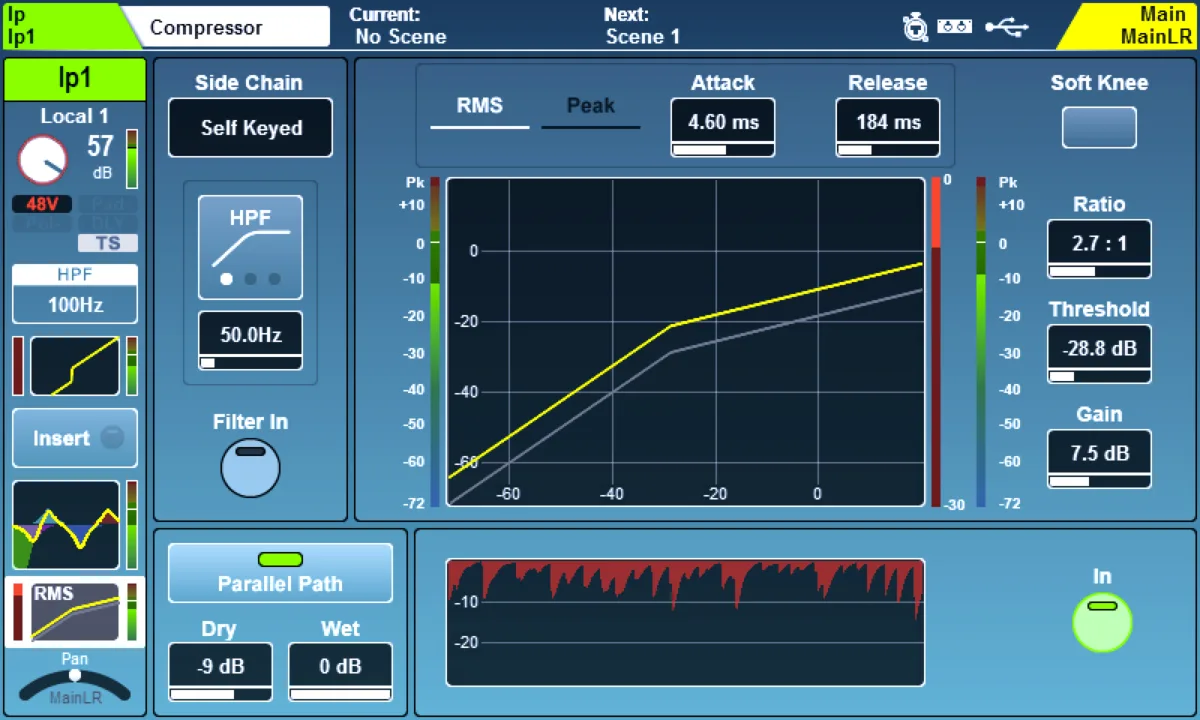Click the green Ip1 channel name header

(x=75, y=79)
